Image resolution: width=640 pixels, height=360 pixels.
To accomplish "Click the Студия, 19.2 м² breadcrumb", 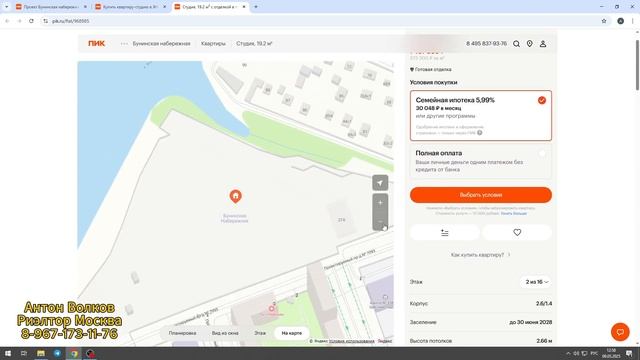I will [254, 44].
